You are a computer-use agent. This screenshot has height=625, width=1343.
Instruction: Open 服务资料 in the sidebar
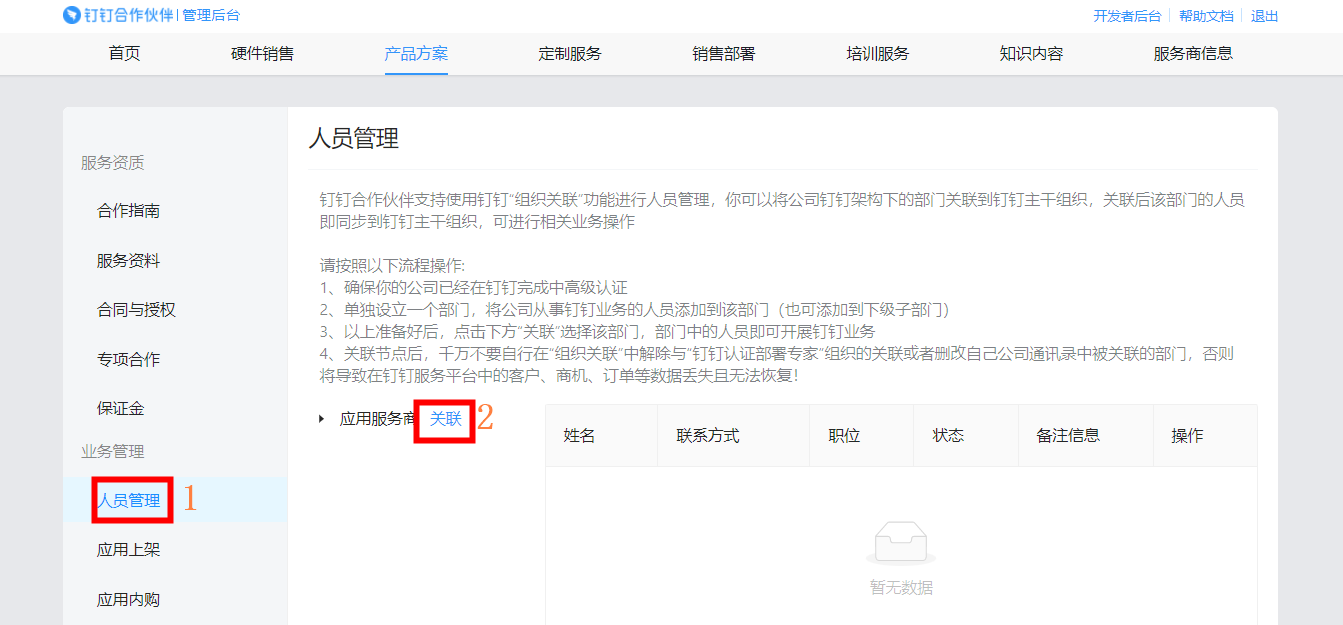click(128, 261)
